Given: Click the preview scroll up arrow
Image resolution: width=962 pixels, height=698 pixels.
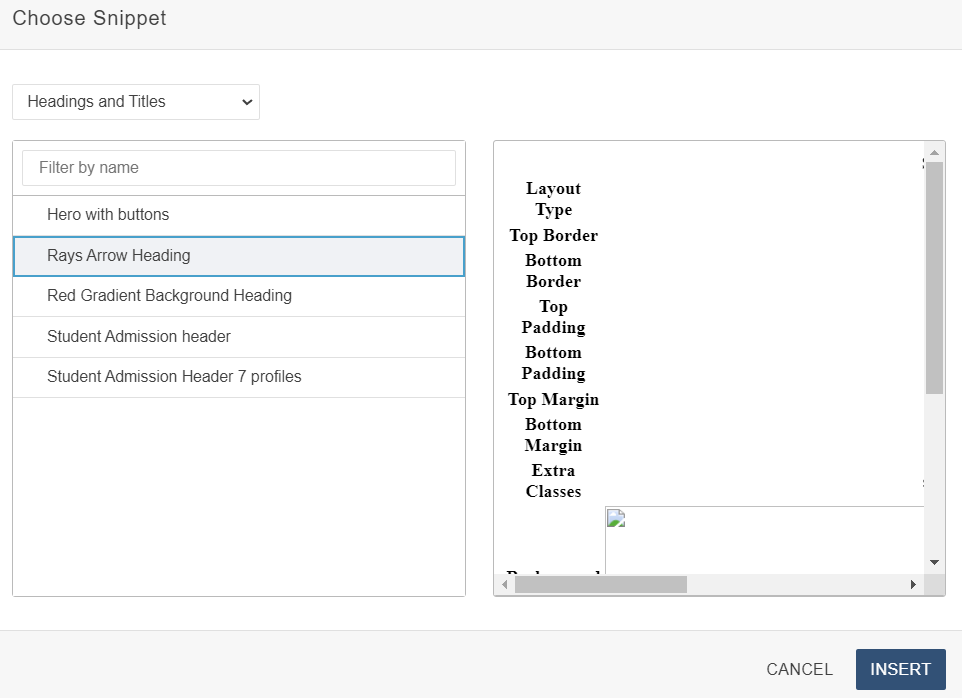Looking at the screenshot, I should coord(934,153).
